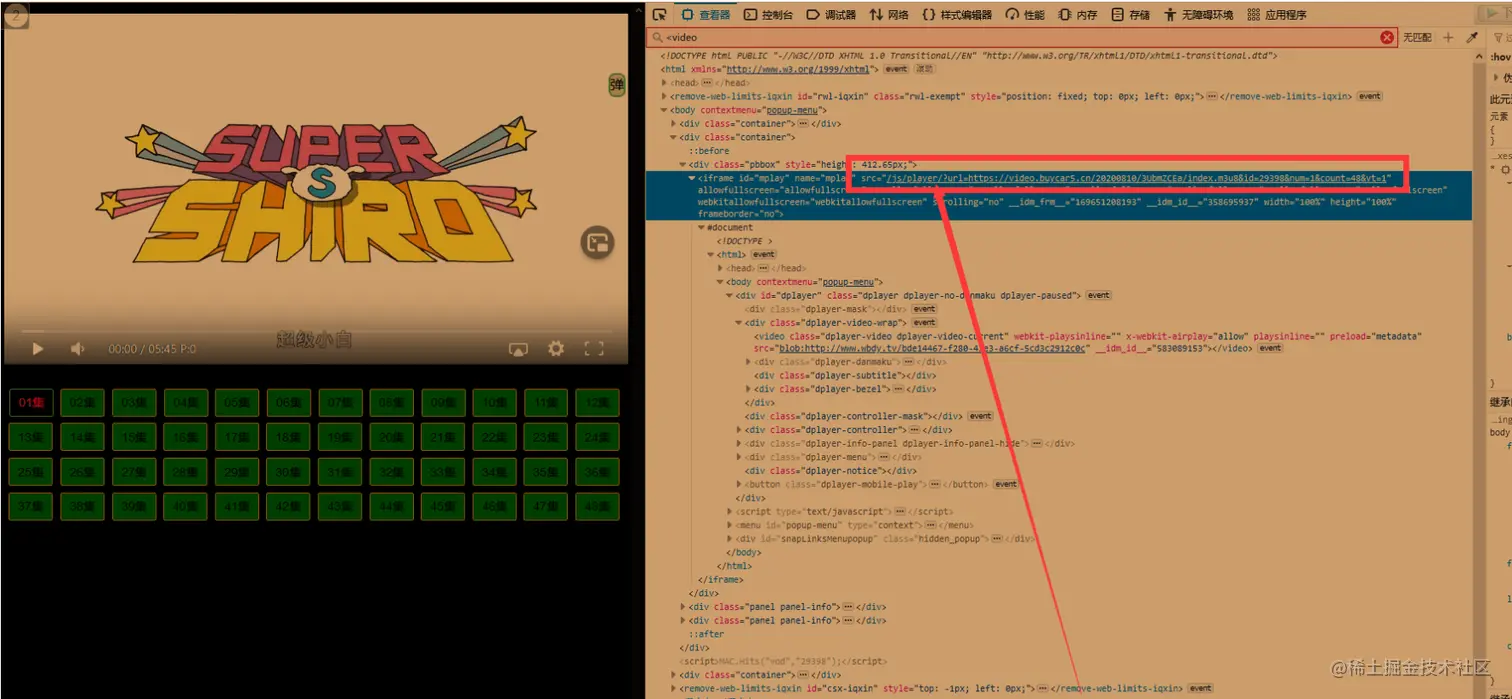Click the plus icon to add new node
Screen dimensions: 1512x699
pos(1448,37)
